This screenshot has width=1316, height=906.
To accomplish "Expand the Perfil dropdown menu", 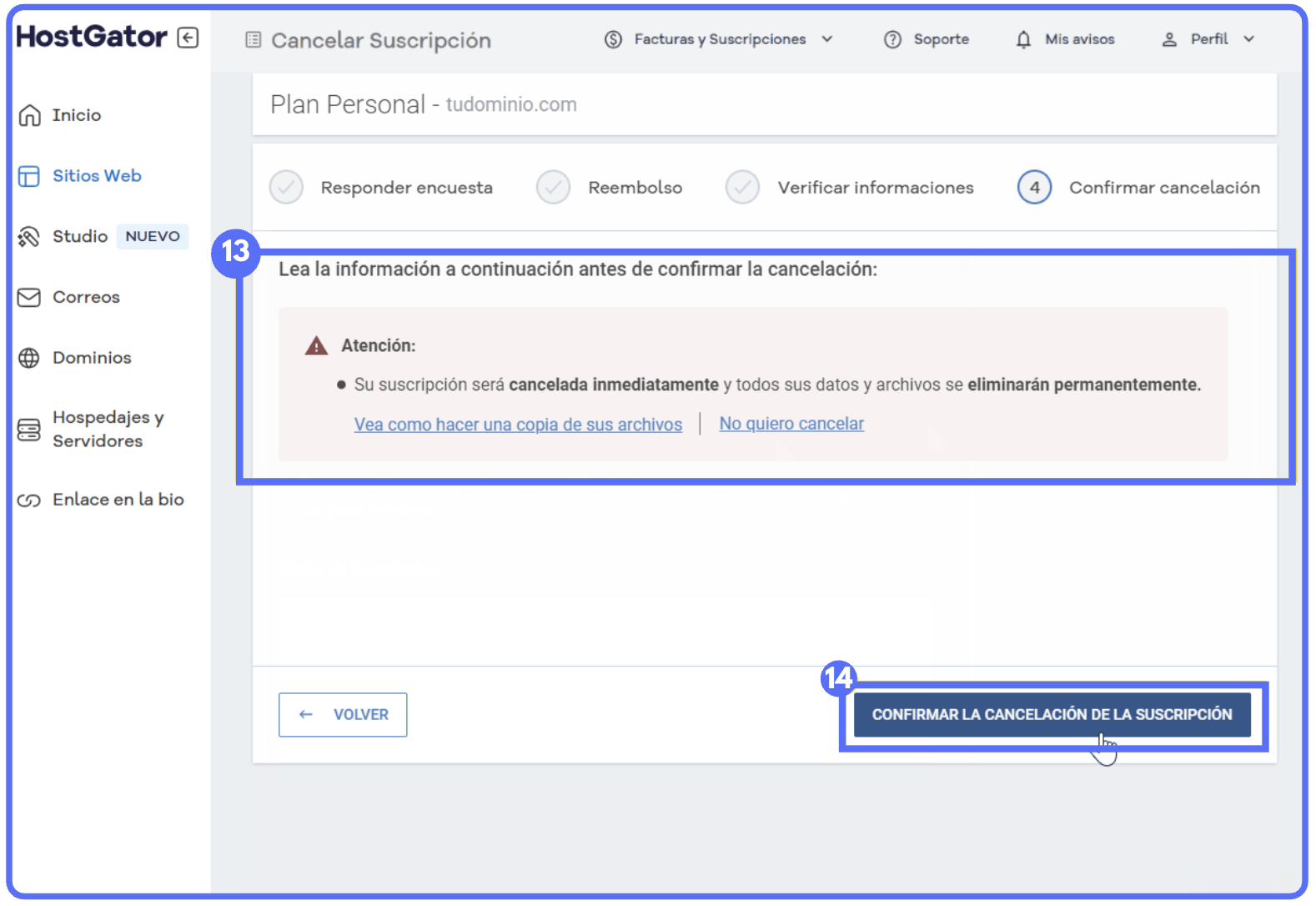I will pos(1248,39).
